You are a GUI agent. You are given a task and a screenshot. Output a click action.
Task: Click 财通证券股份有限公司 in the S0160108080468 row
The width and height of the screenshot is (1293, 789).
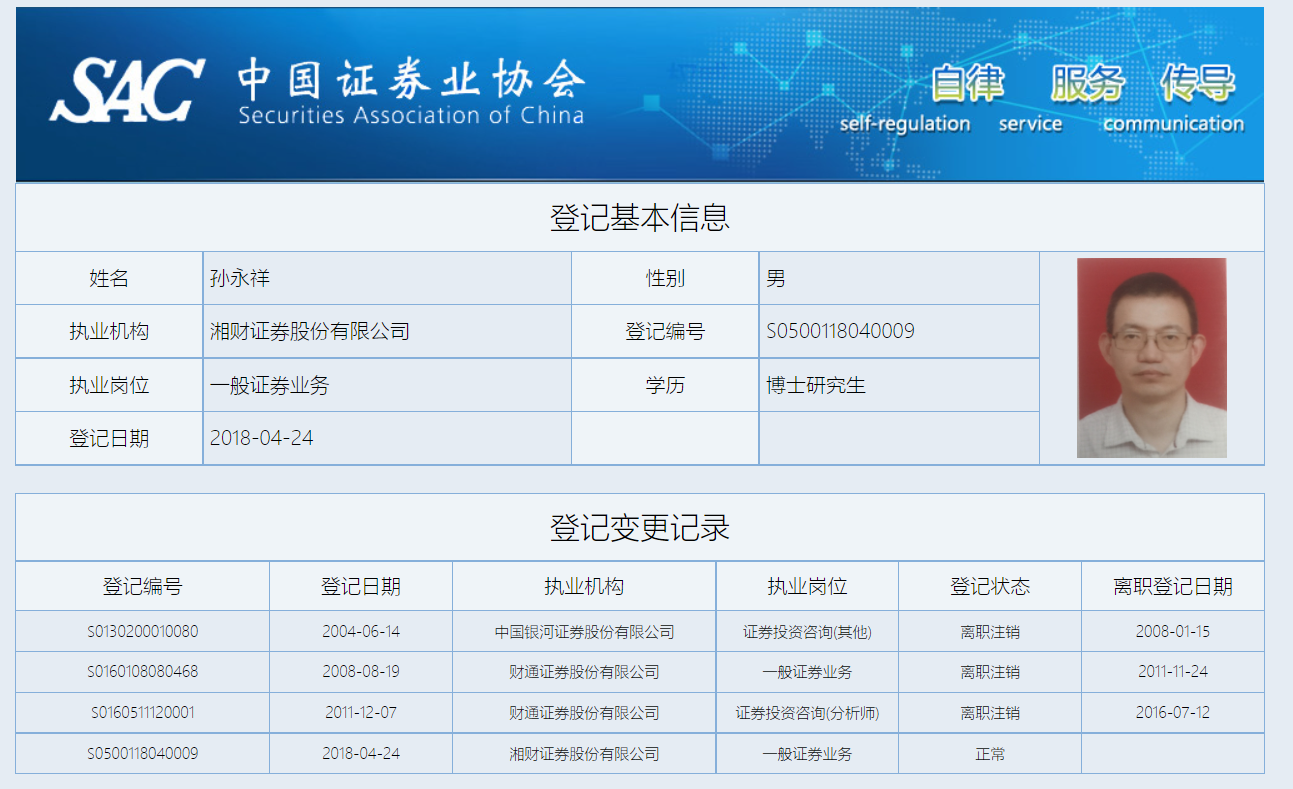(x=584, y=672)
